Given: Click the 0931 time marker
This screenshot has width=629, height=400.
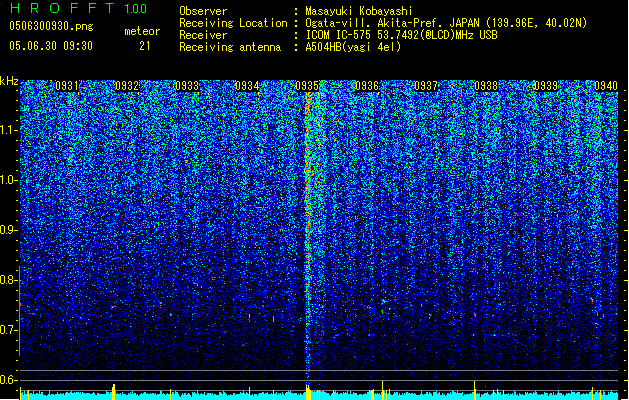Looking at the screenshot, I should pos(67,86).
